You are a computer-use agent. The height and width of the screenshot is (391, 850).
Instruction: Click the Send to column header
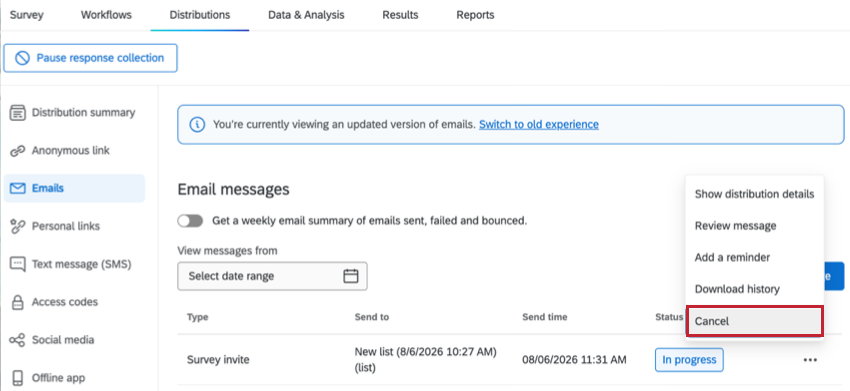pos(372,317)
